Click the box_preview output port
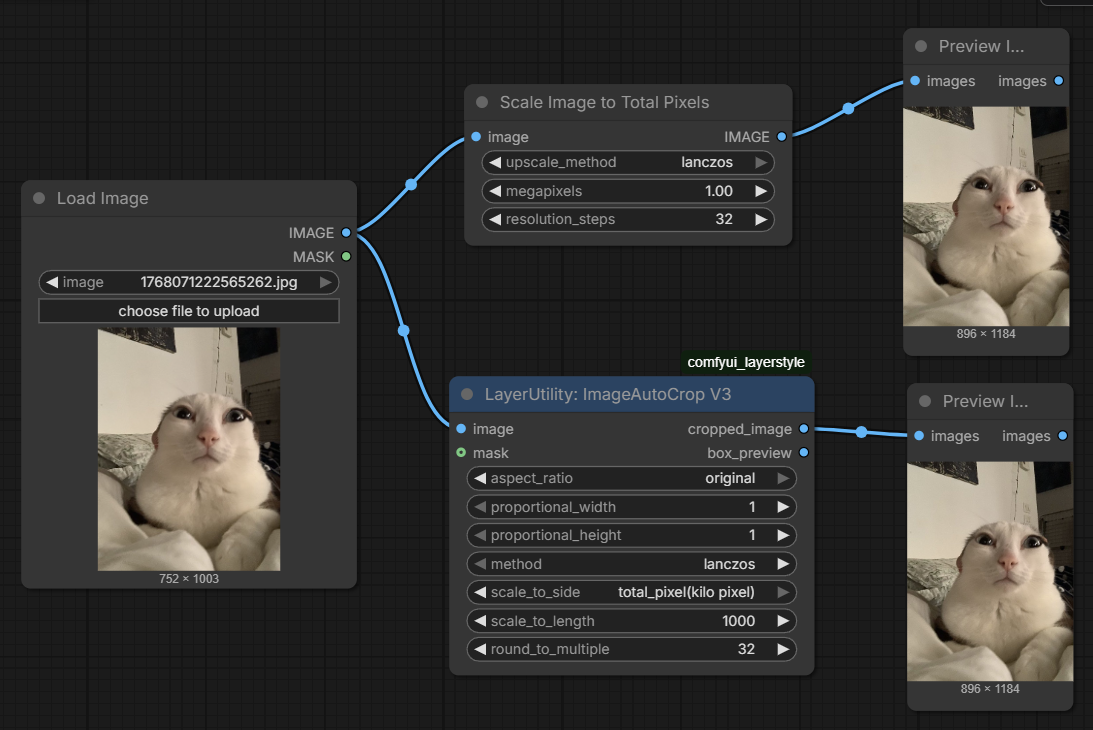 [x=804, y=453]
